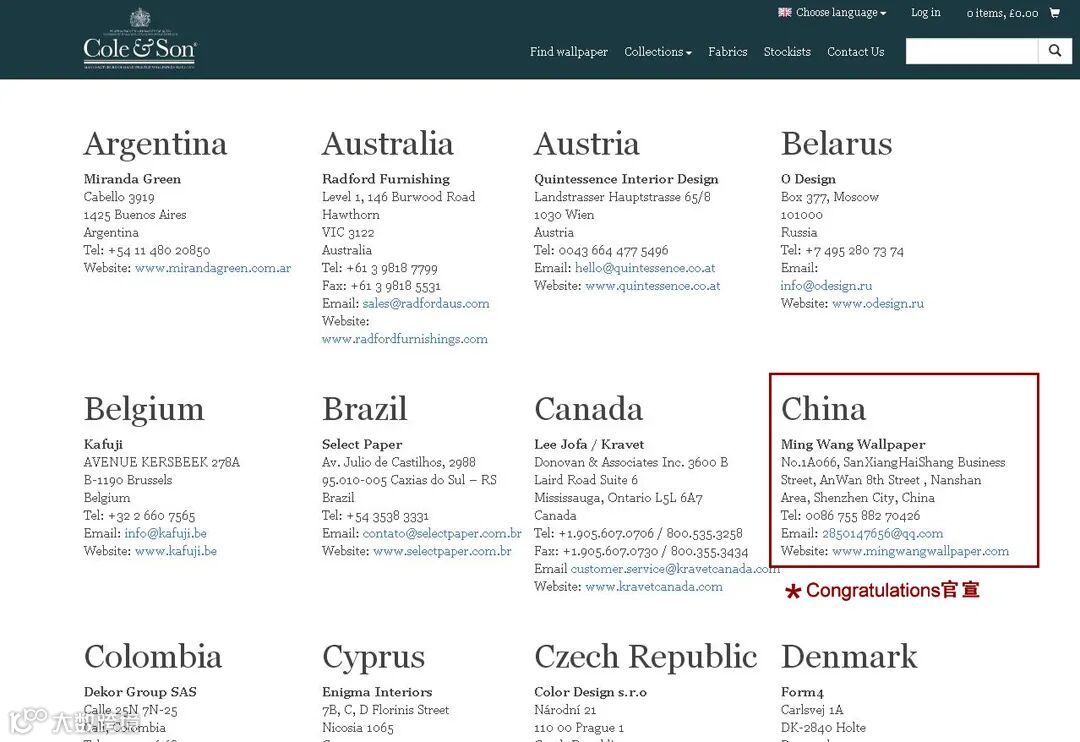Image resolution: width=1080 pixels, height=742 pixels.
Task: Click Form4 stockist name
Action: tap(802, 692)
